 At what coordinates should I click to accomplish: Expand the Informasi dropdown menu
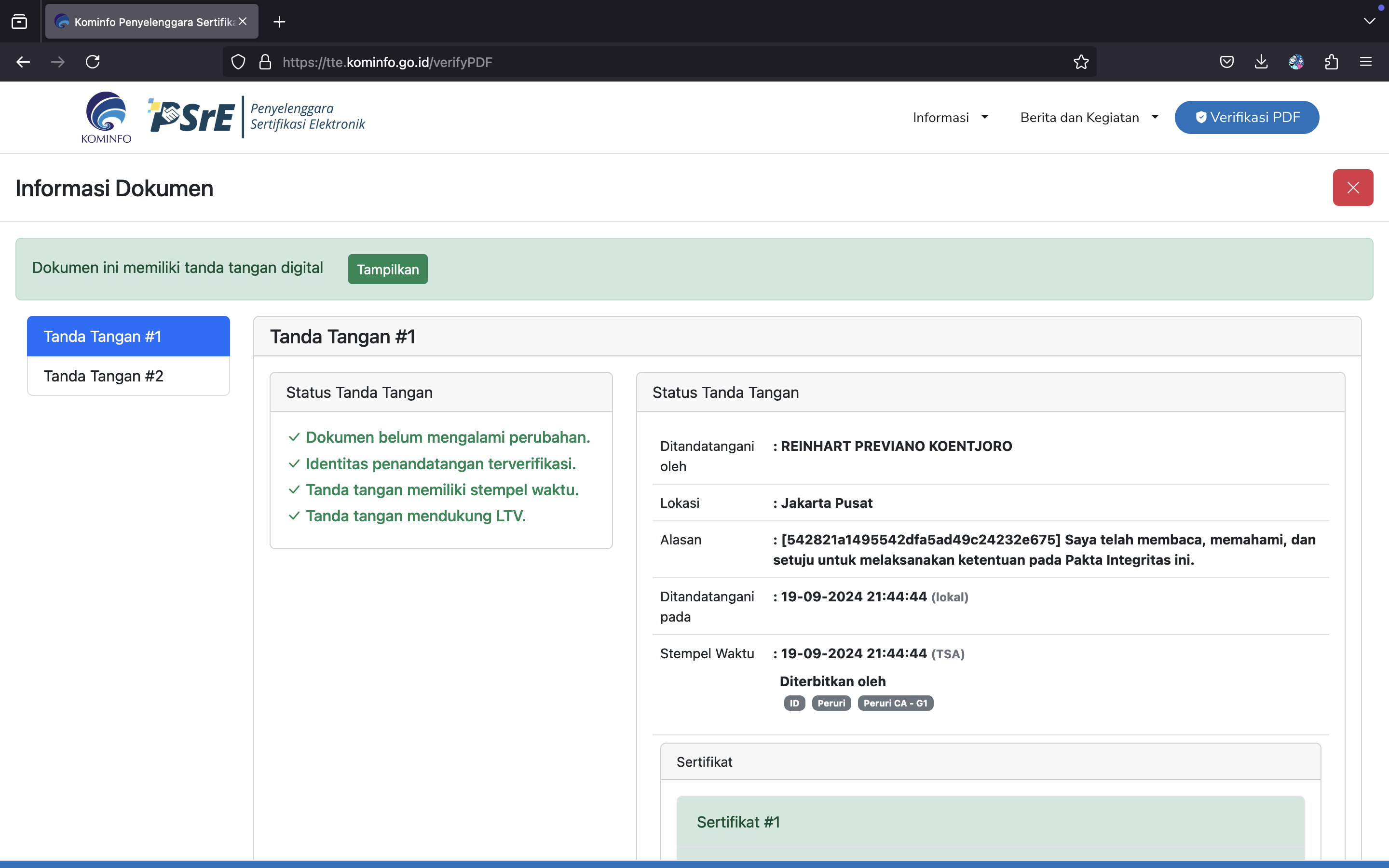tap(950, 118)
